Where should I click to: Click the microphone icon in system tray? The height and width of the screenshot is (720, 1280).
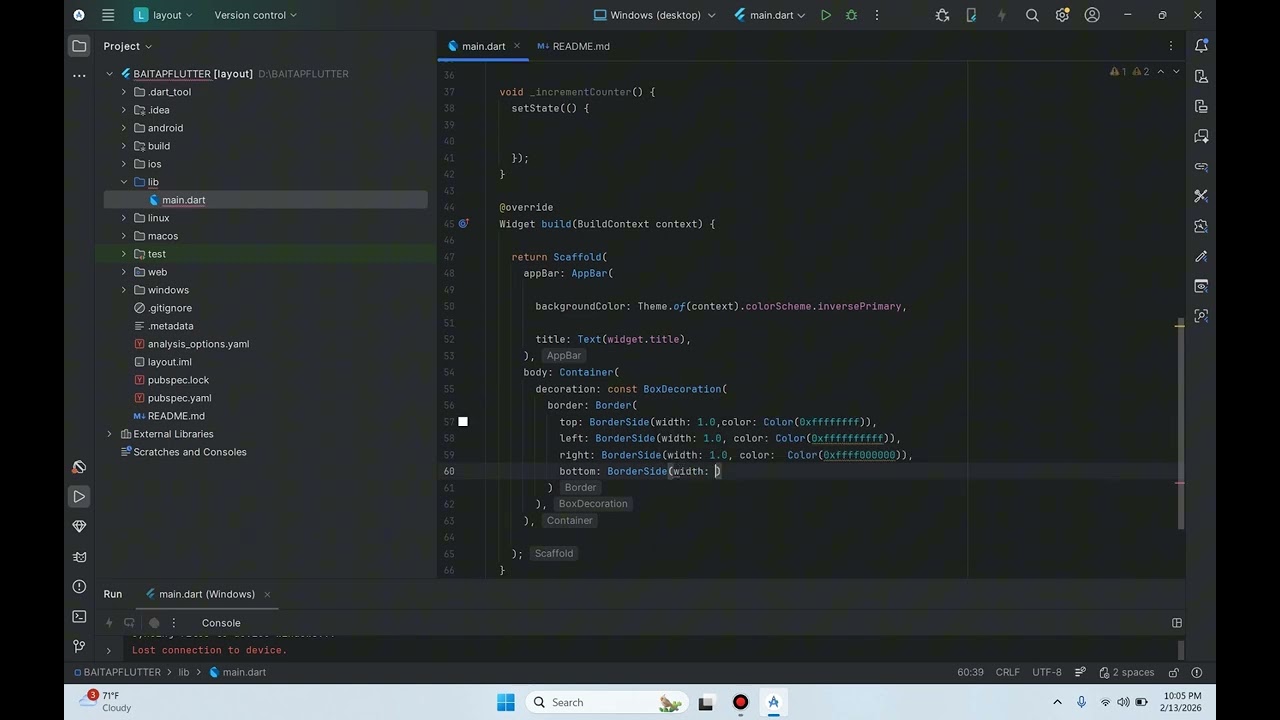1082,702
